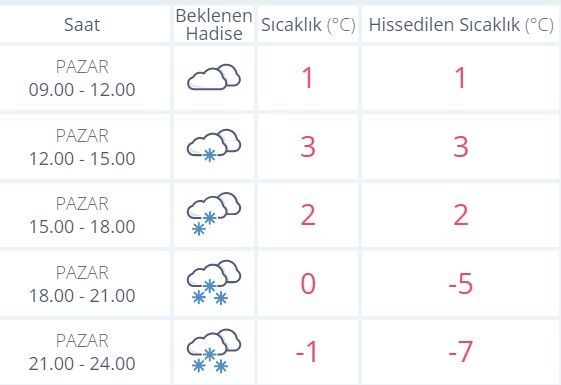Click the light snow icon for 12.00 - 15.00
The width and height of the screenshot is (561, 385).
coord(214,145)
